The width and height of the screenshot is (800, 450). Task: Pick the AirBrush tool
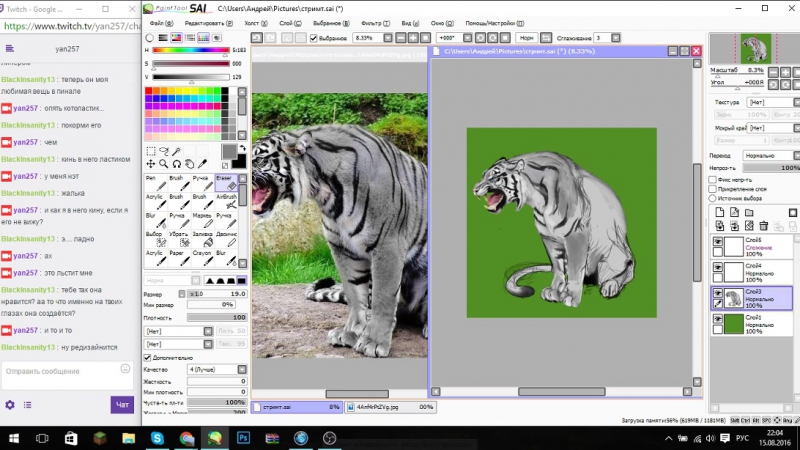tap(226, 202)
